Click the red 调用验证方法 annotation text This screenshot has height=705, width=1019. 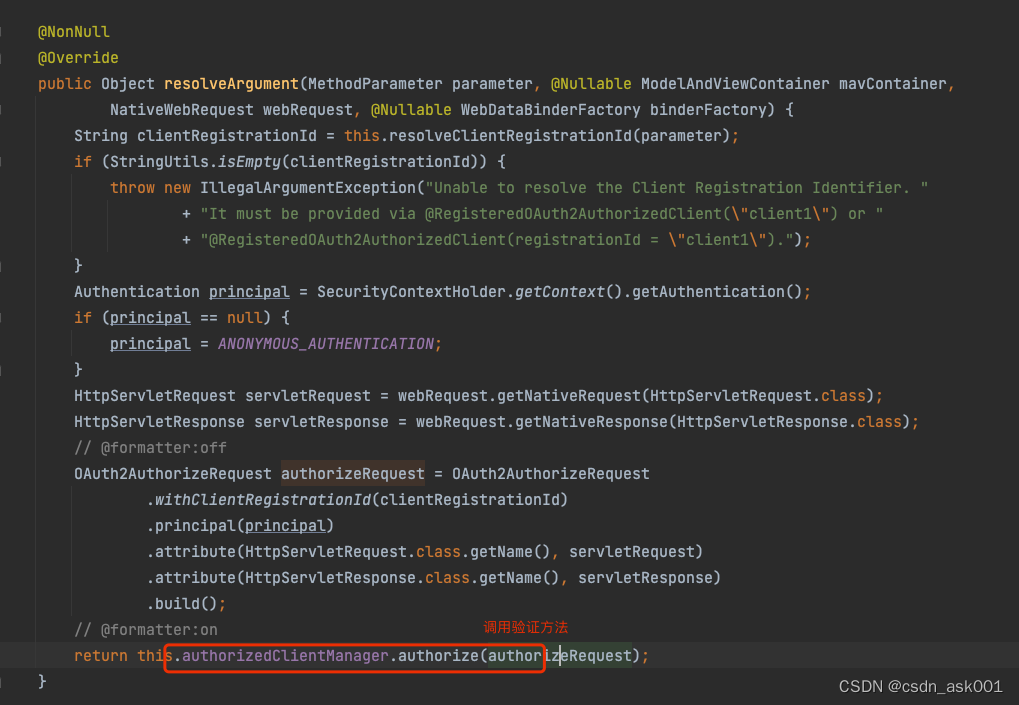tap(525, 628)
